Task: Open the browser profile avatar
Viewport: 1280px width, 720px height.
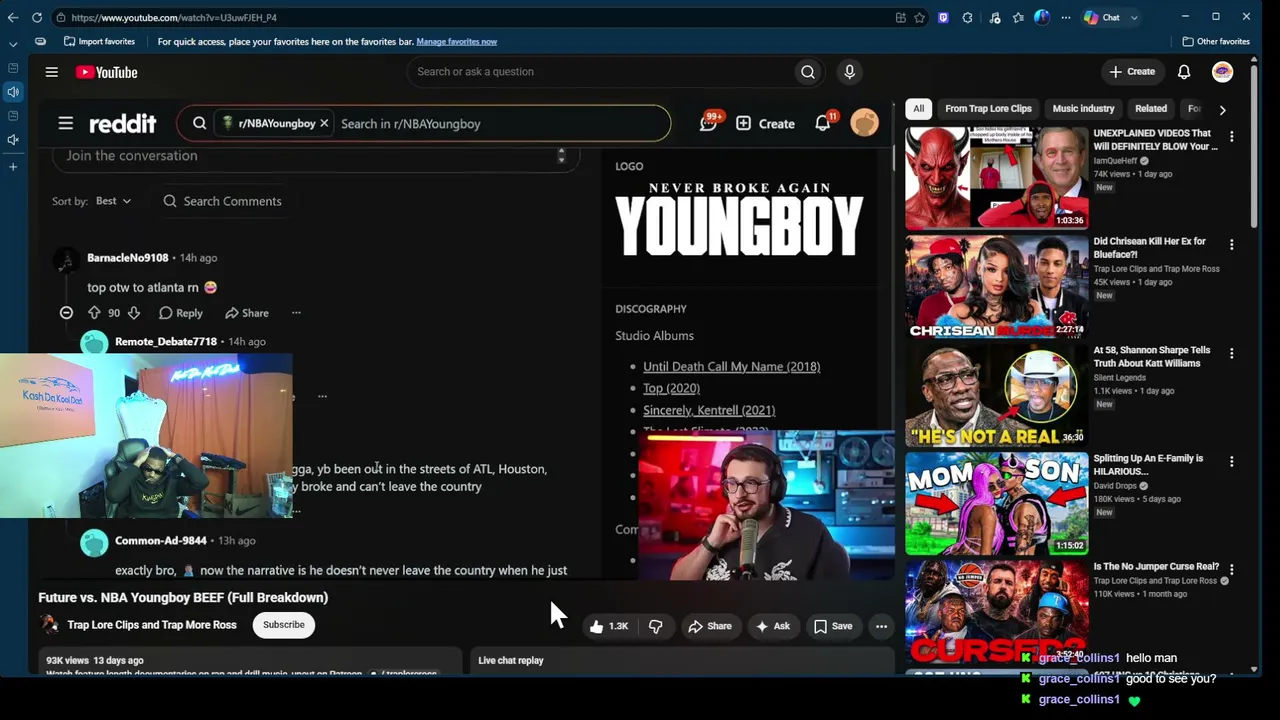Action: coord(1042,17)
